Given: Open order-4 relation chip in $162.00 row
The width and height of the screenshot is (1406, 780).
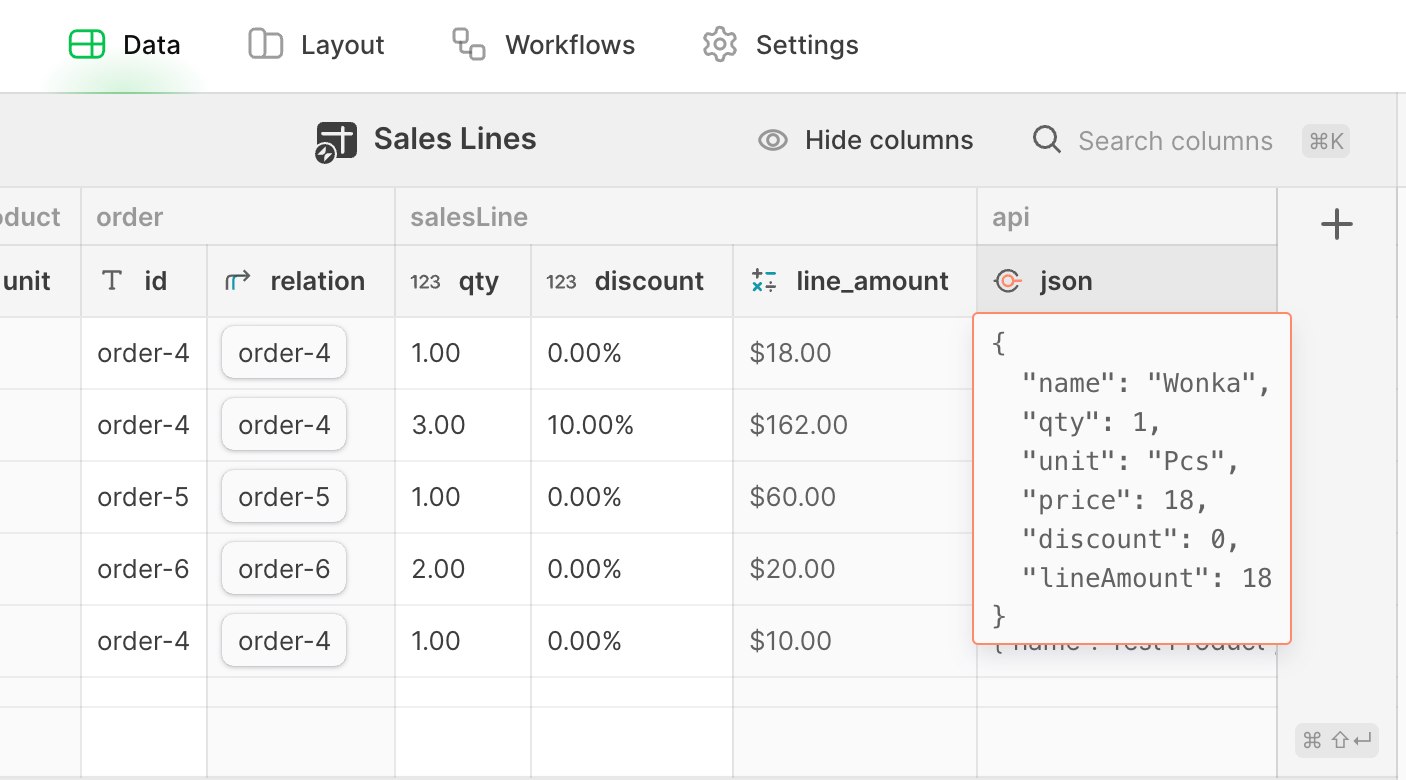Looking at the screenshot, I should pyautogui.click(x=284, y=425).
